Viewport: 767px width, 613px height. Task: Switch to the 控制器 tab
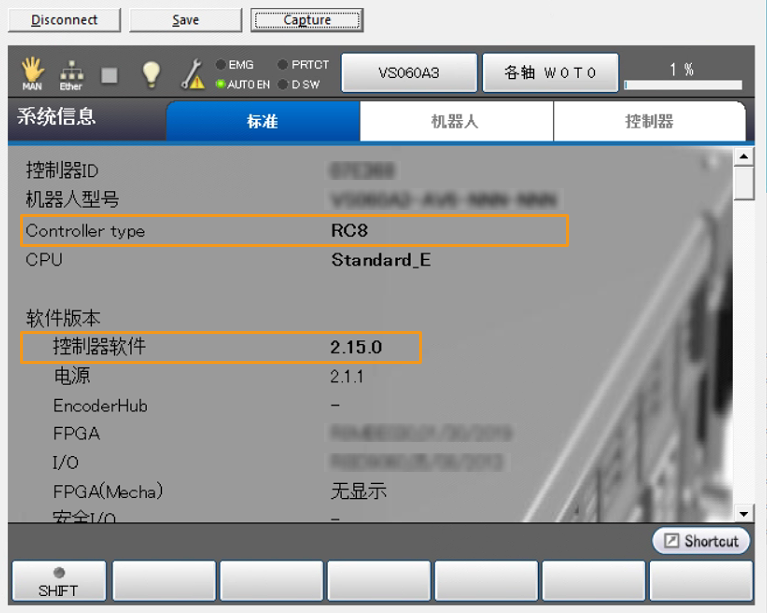[649, 121]
